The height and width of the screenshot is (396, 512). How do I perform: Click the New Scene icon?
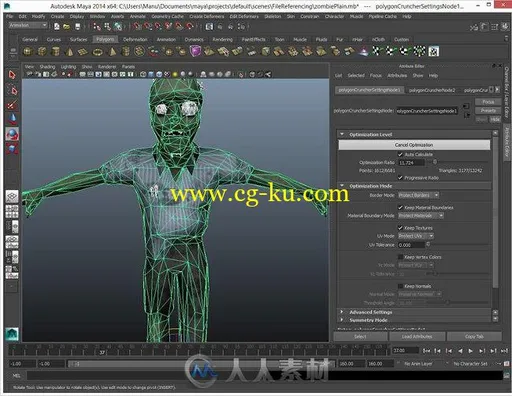pyautogui.click(x=57, y=26)
